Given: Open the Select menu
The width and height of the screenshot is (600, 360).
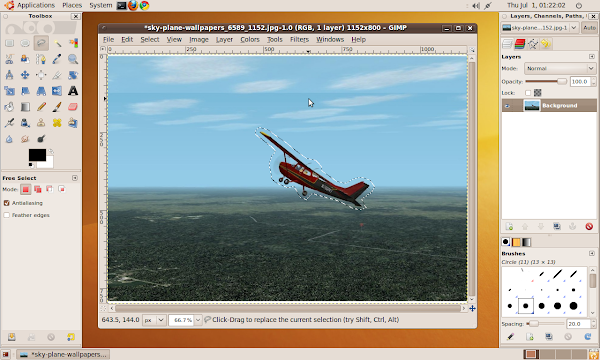Looking at the screenshot, I should coord(150,39).
